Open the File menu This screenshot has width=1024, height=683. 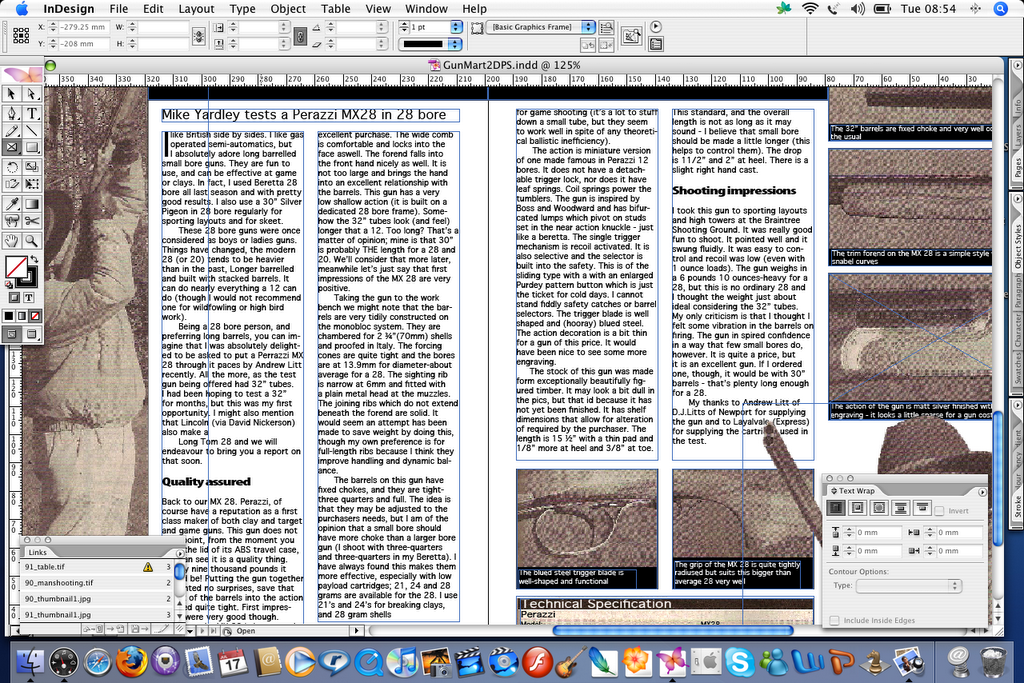(x=119, y=9)
